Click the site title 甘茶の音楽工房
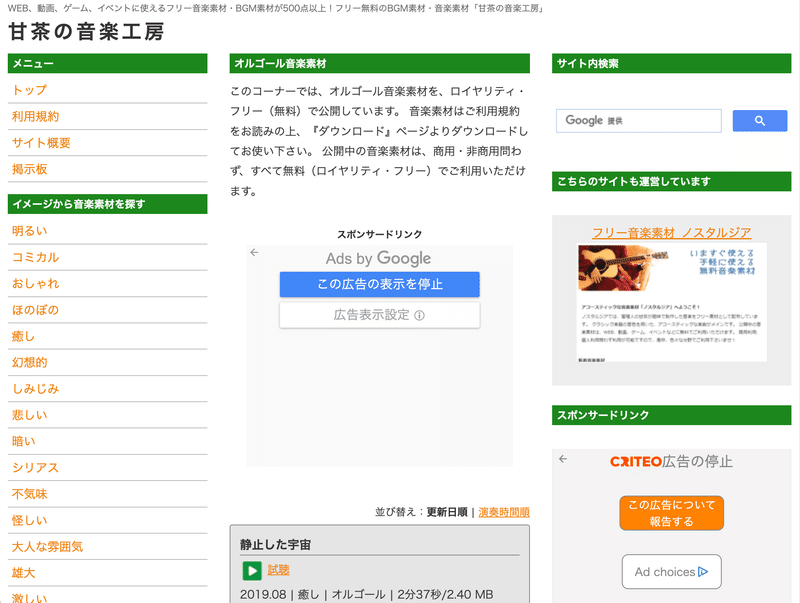Image resolution: width=800 pixels, height=603 pixels. point(86,32)
